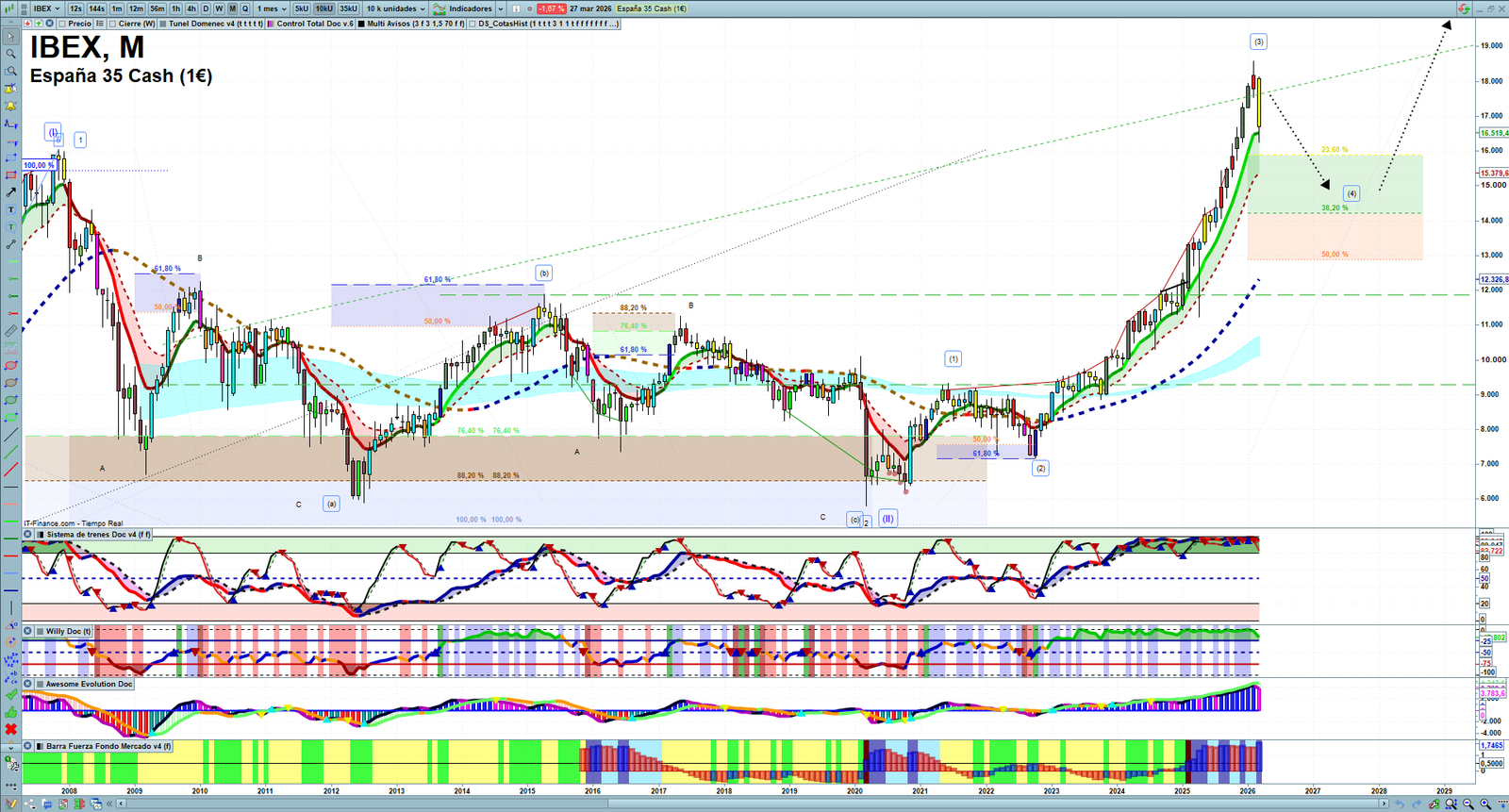Select the ruler measurement tool

click(10, 331)
